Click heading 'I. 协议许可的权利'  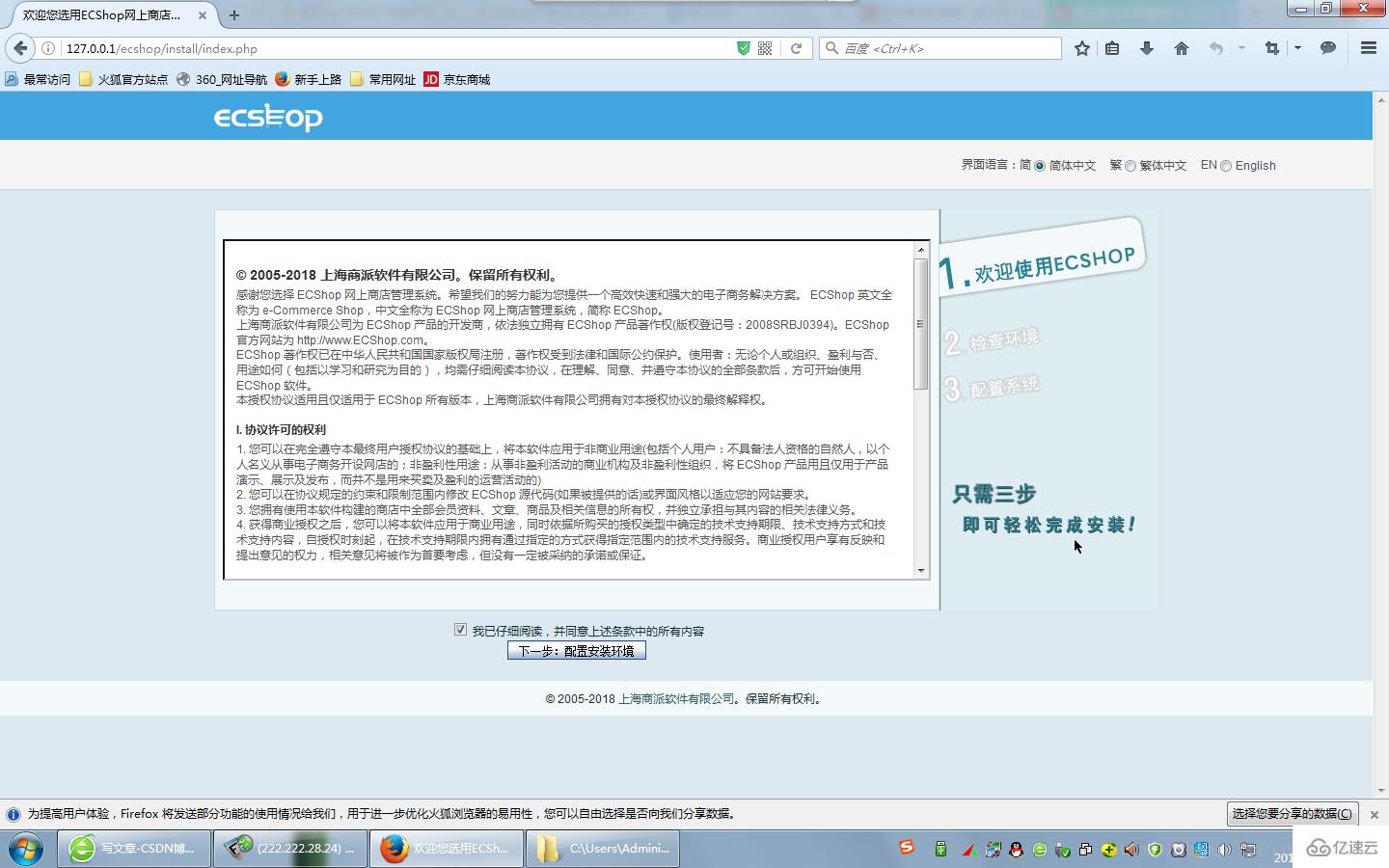pyautogui.click(x=281, y=430)
